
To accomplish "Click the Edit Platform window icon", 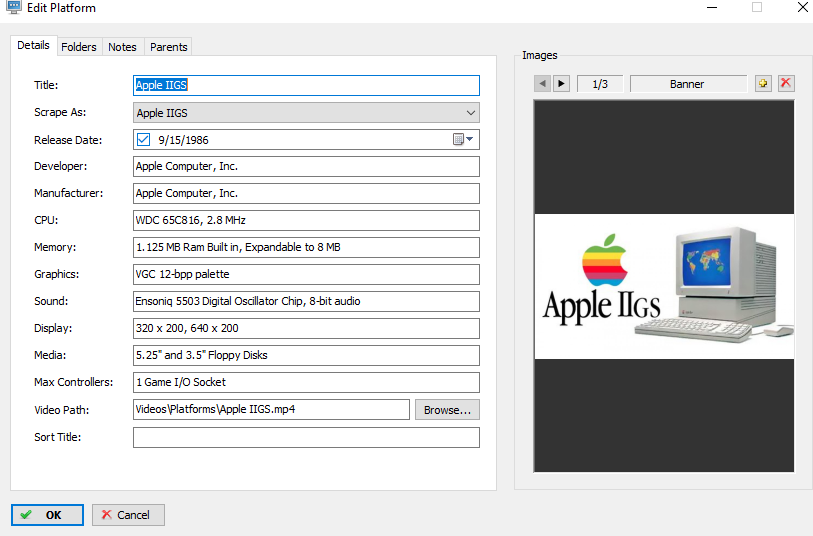I will tap(14, 7).
